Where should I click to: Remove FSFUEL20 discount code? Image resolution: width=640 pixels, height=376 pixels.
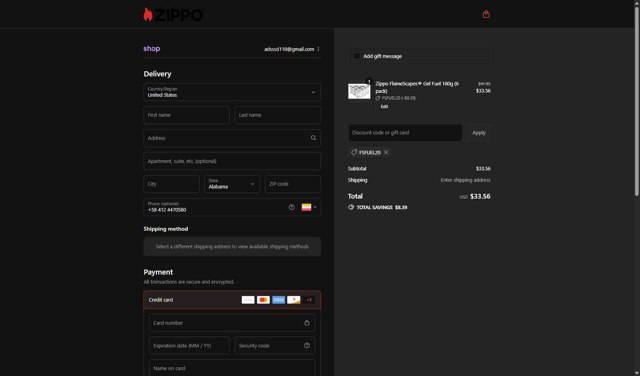(x=386, y=152)
